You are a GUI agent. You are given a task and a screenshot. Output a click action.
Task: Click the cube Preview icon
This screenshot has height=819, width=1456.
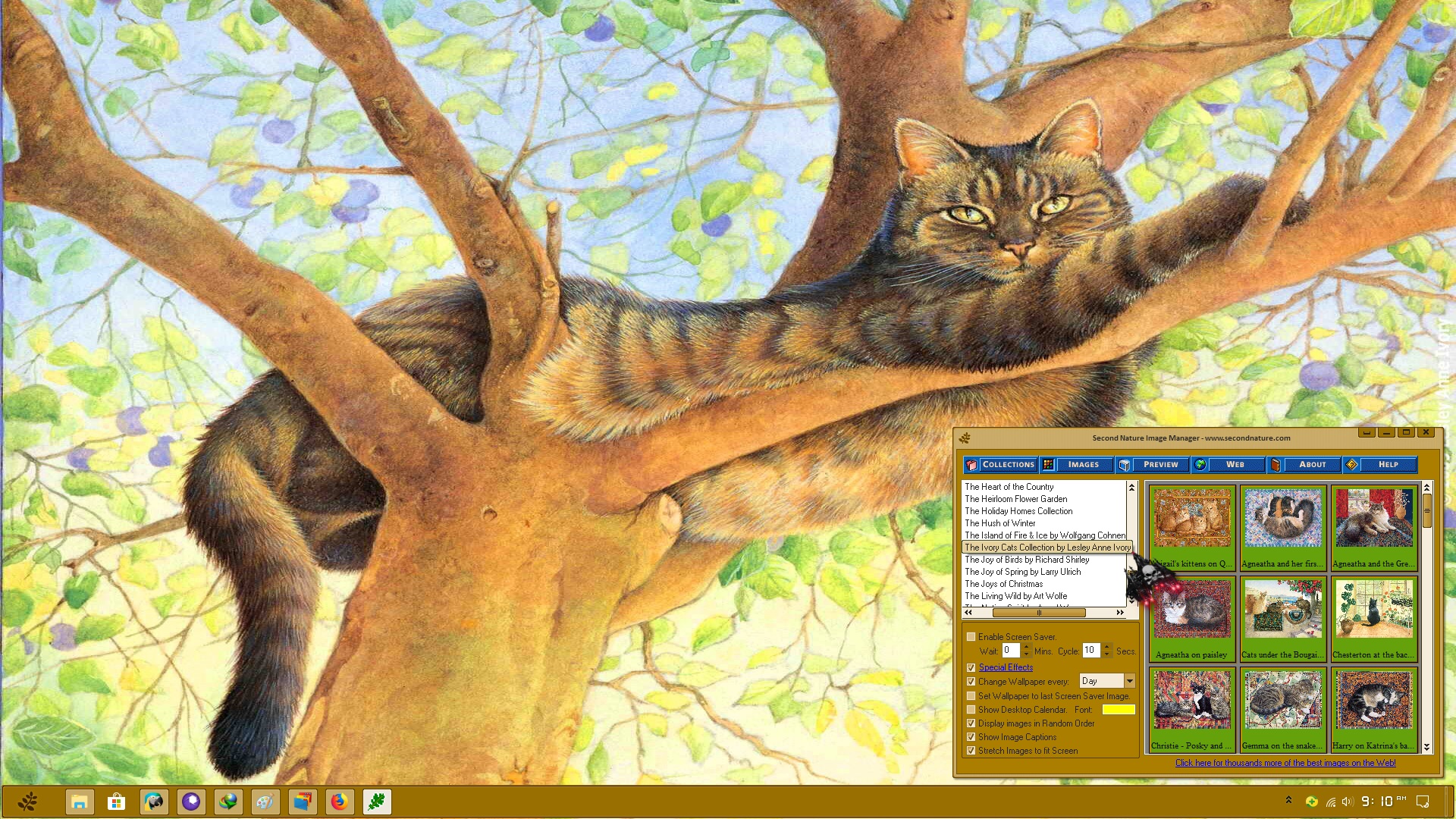pyautogui.click(x=1125, y=465)
